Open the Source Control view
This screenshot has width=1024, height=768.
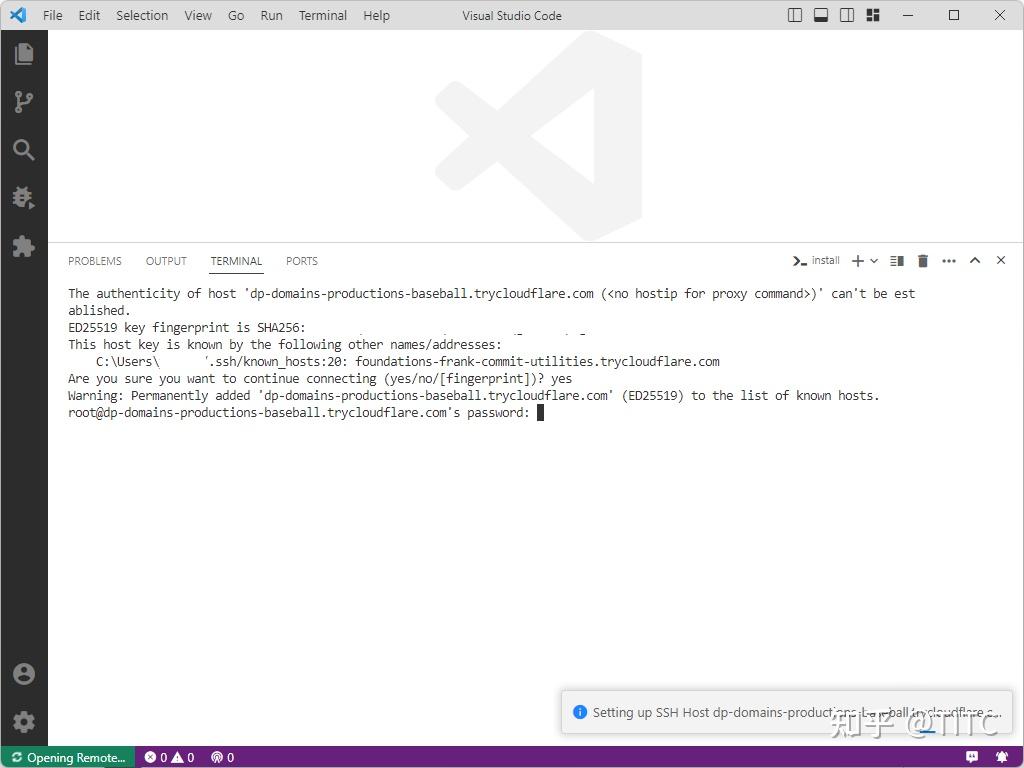click(x=24, y=101)
